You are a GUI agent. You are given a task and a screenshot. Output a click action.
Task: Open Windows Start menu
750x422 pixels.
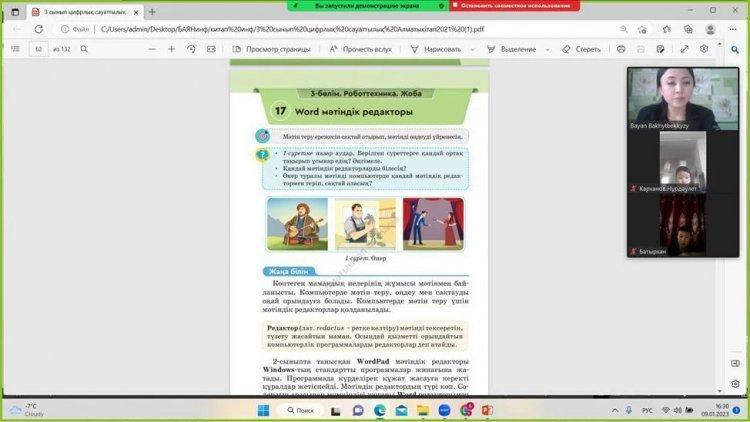click(x=264, y=411)
